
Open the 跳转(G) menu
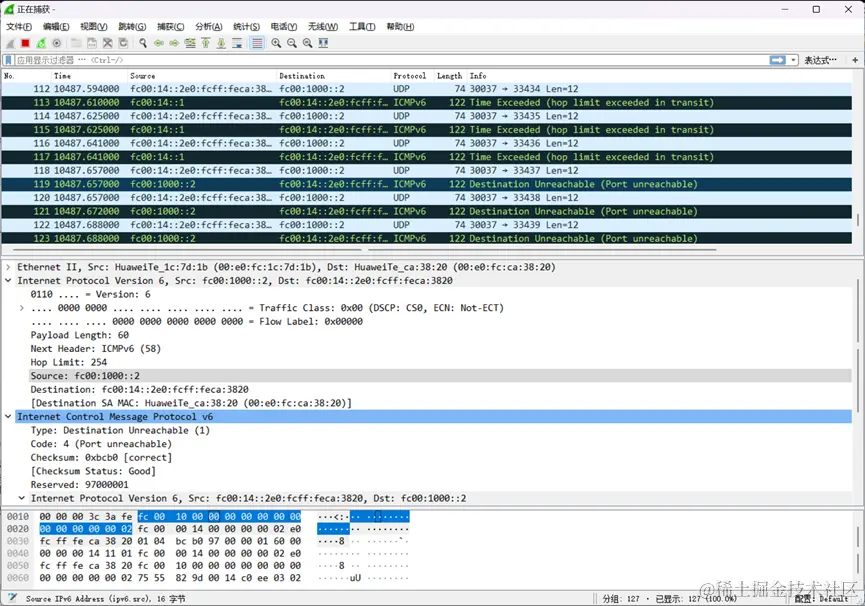pyautogui.click(x=132, y=26)
